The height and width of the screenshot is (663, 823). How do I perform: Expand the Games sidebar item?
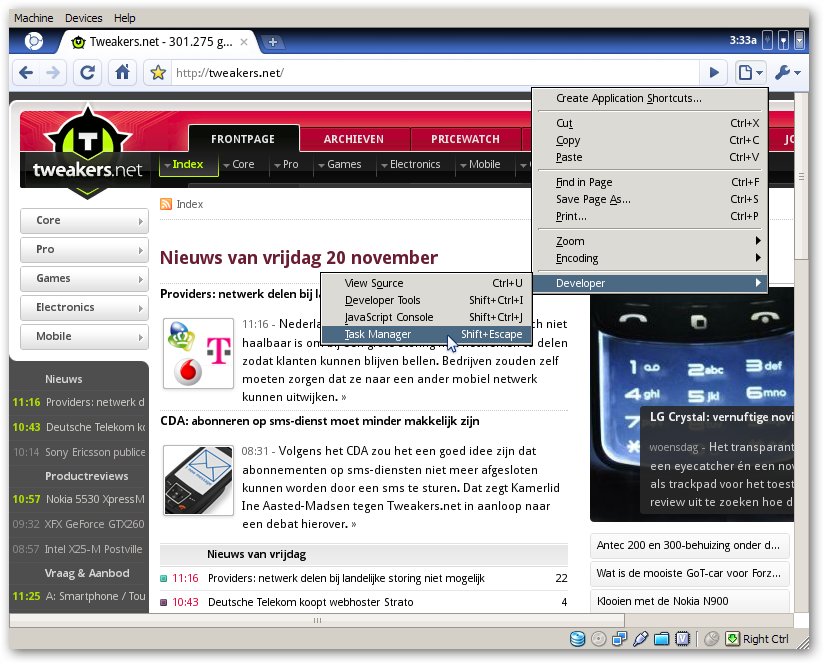pos(85,278)
